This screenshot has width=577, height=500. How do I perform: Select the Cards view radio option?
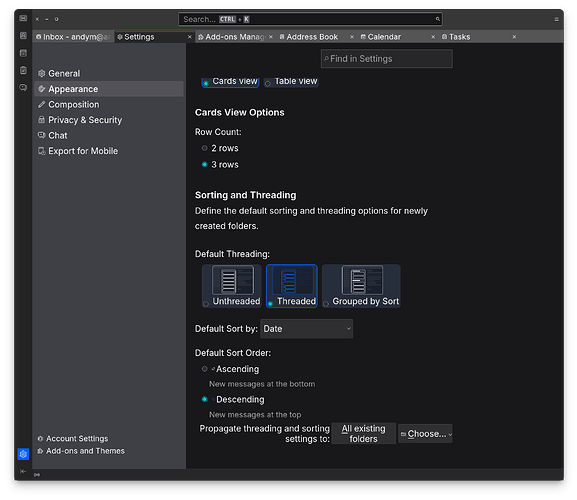pyautogui.click(x=206, y=84)
